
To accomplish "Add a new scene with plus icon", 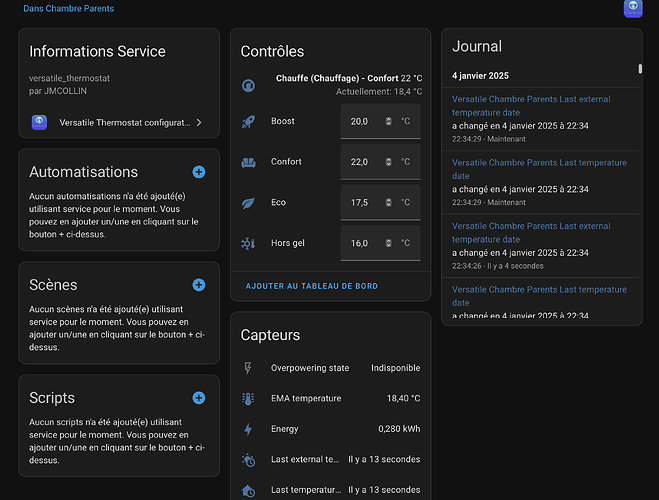I will pyautogui.click(x=199, y=285).
